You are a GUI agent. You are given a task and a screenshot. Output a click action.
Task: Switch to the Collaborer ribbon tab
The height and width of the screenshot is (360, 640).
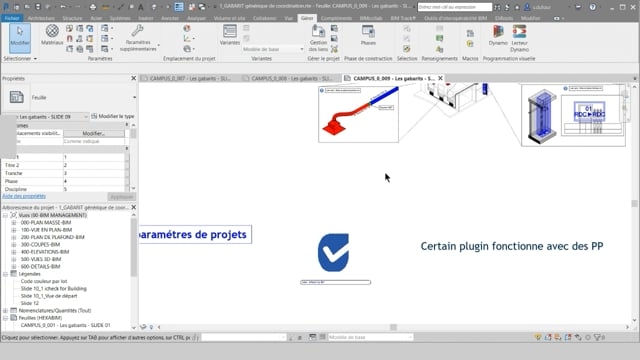[x=264, y=18]
